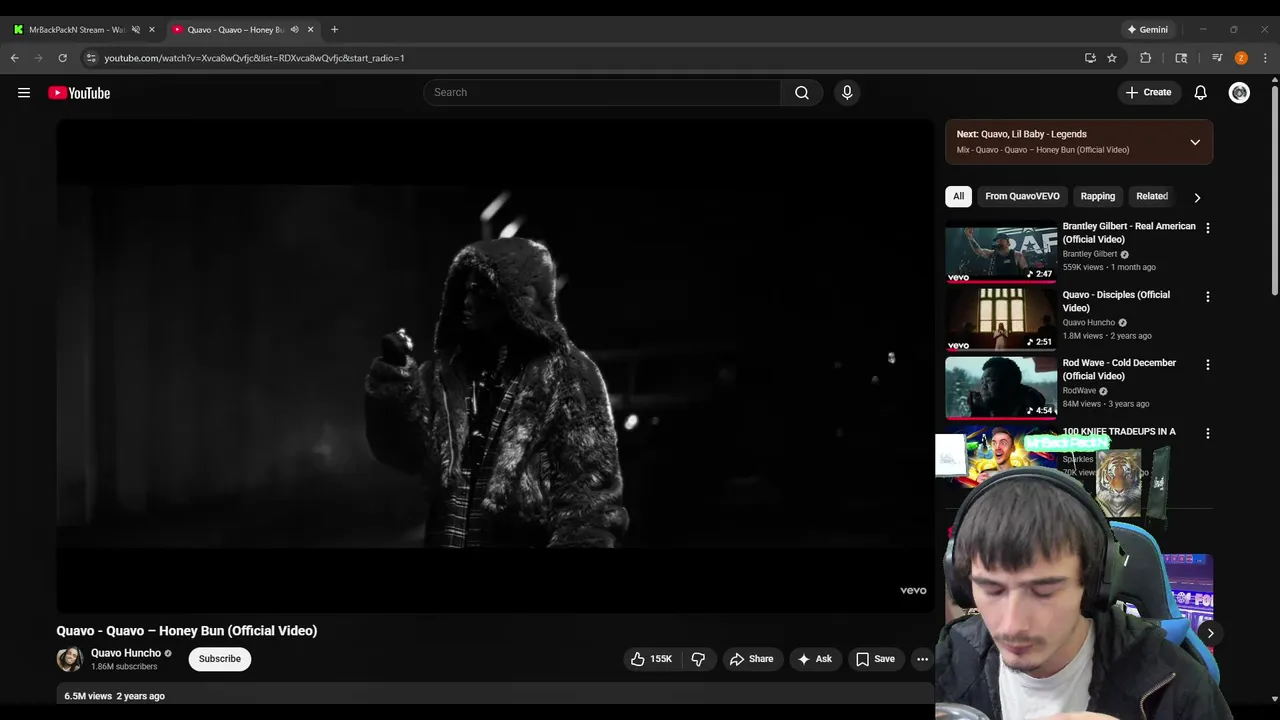Go to the YouTube home logo

pyautogui.click(x=79, y=93)
